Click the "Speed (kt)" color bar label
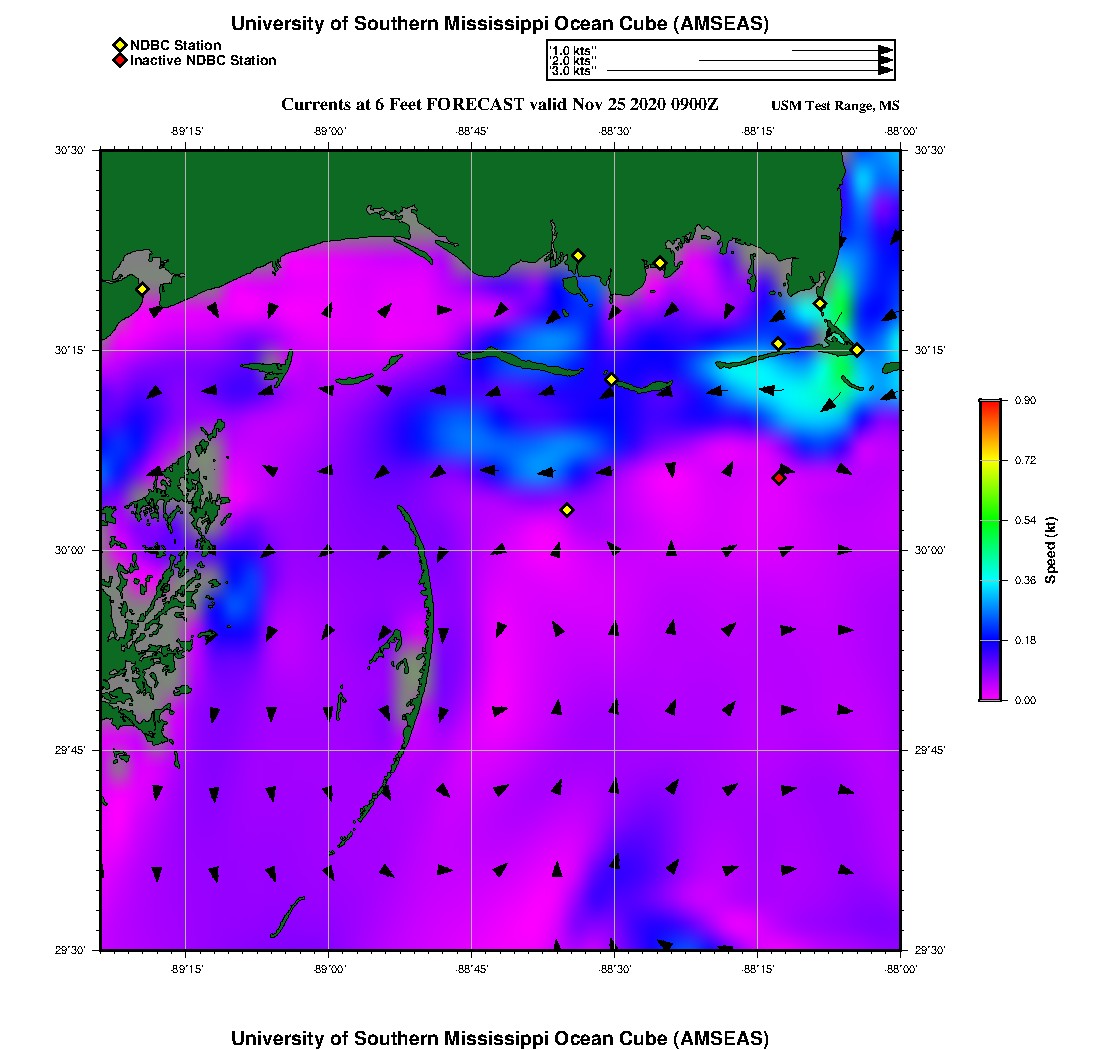The height and width of the screenshot is (1050, 1100). click(x=1051, y=550)
